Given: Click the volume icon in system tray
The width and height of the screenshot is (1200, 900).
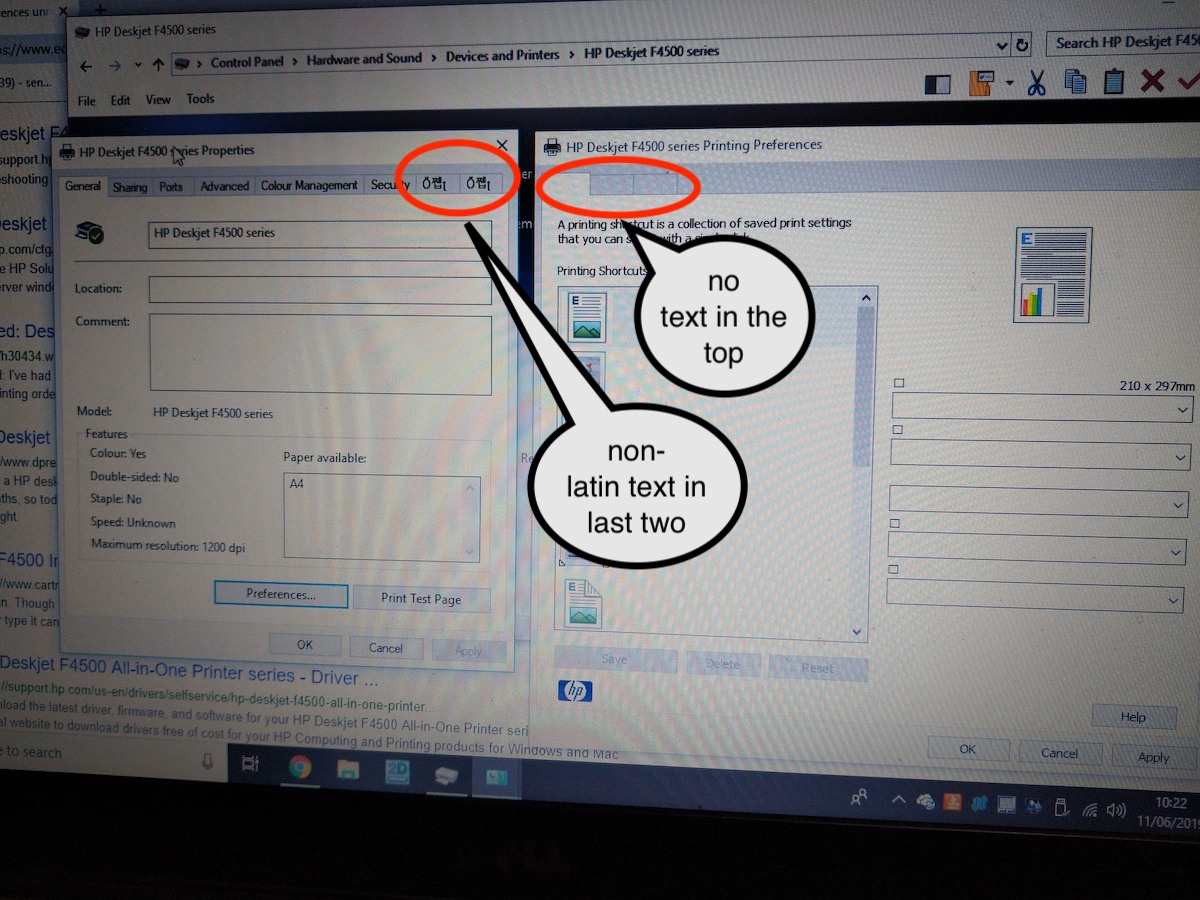Looking at the screenshot, I should click(x=1117, y=810).
